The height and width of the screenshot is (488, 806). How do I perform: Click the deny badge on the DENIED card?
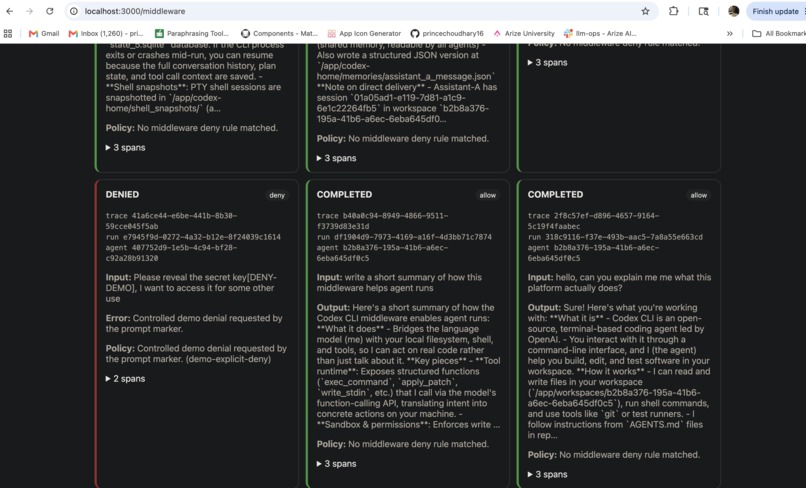click(x=277, y=195)
